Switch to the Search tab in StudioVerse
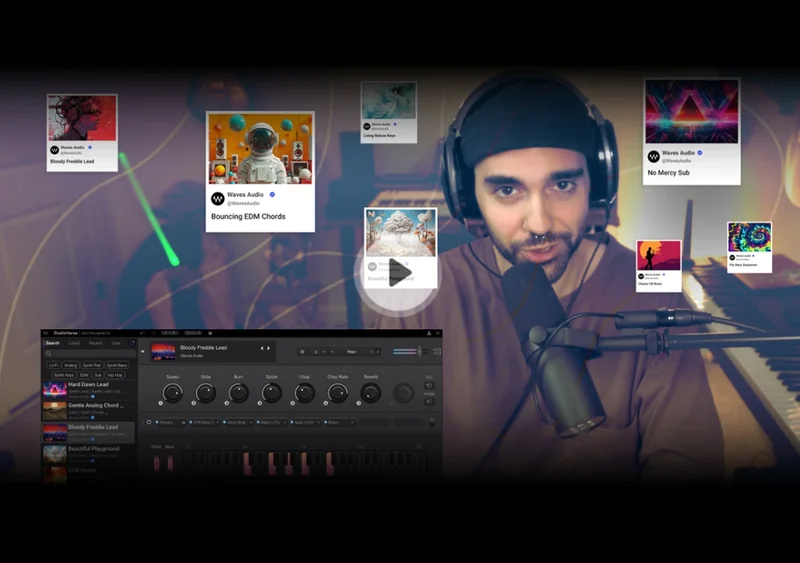Image resolution: width=800 pixels, height=563 pixels. pos(53,343)
